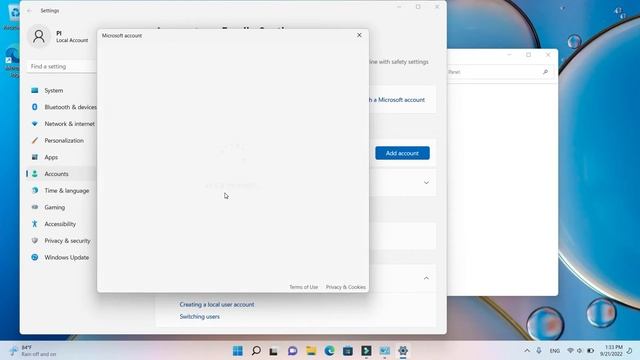Screen dimensions: 640x360
Task: Go back using Settings back arrow
Action: [x=29, y=11]
